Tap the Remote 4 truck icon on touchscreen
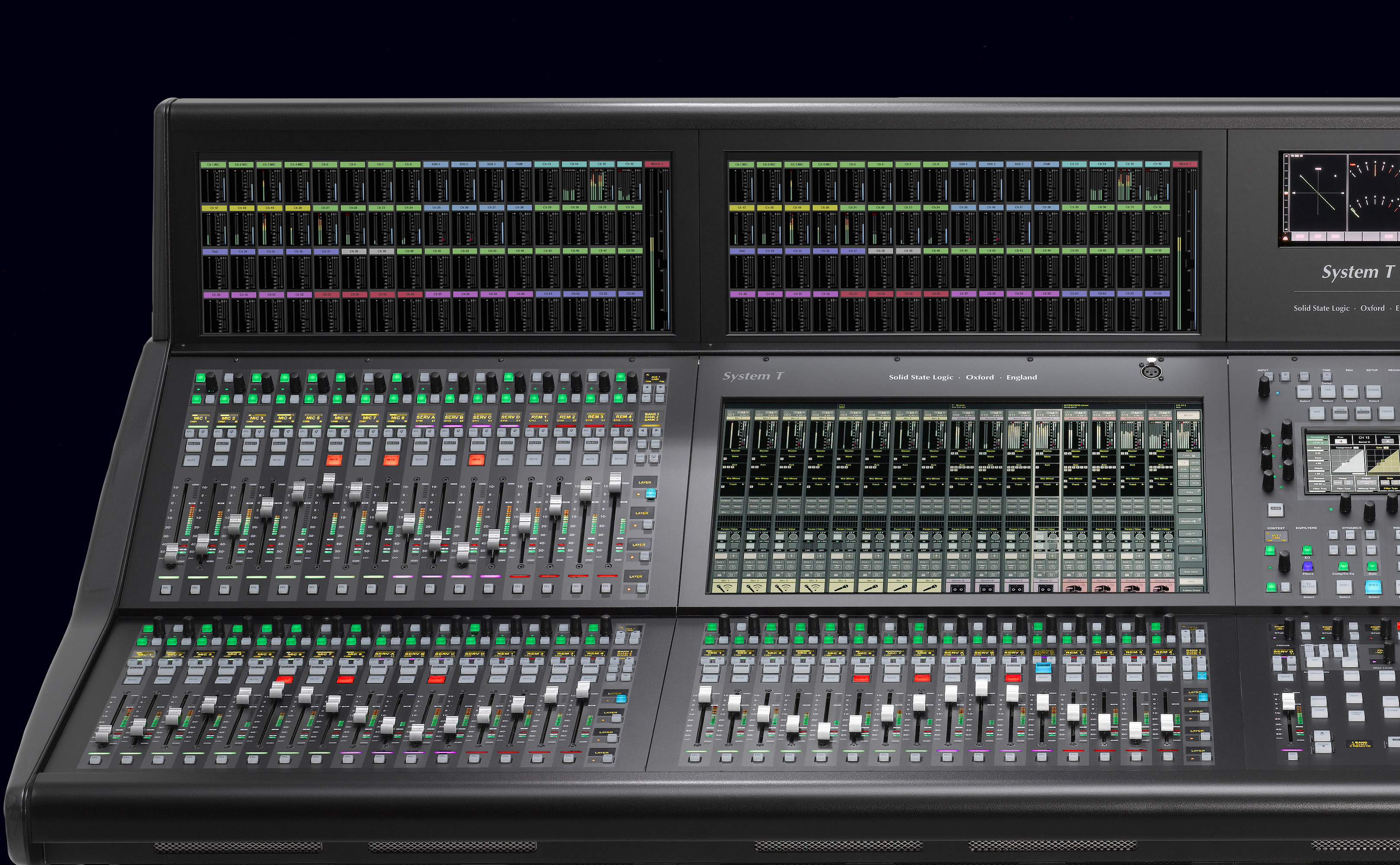Image resolution: width=1400 pixels, height=865 pixels. coord(1162,587)
